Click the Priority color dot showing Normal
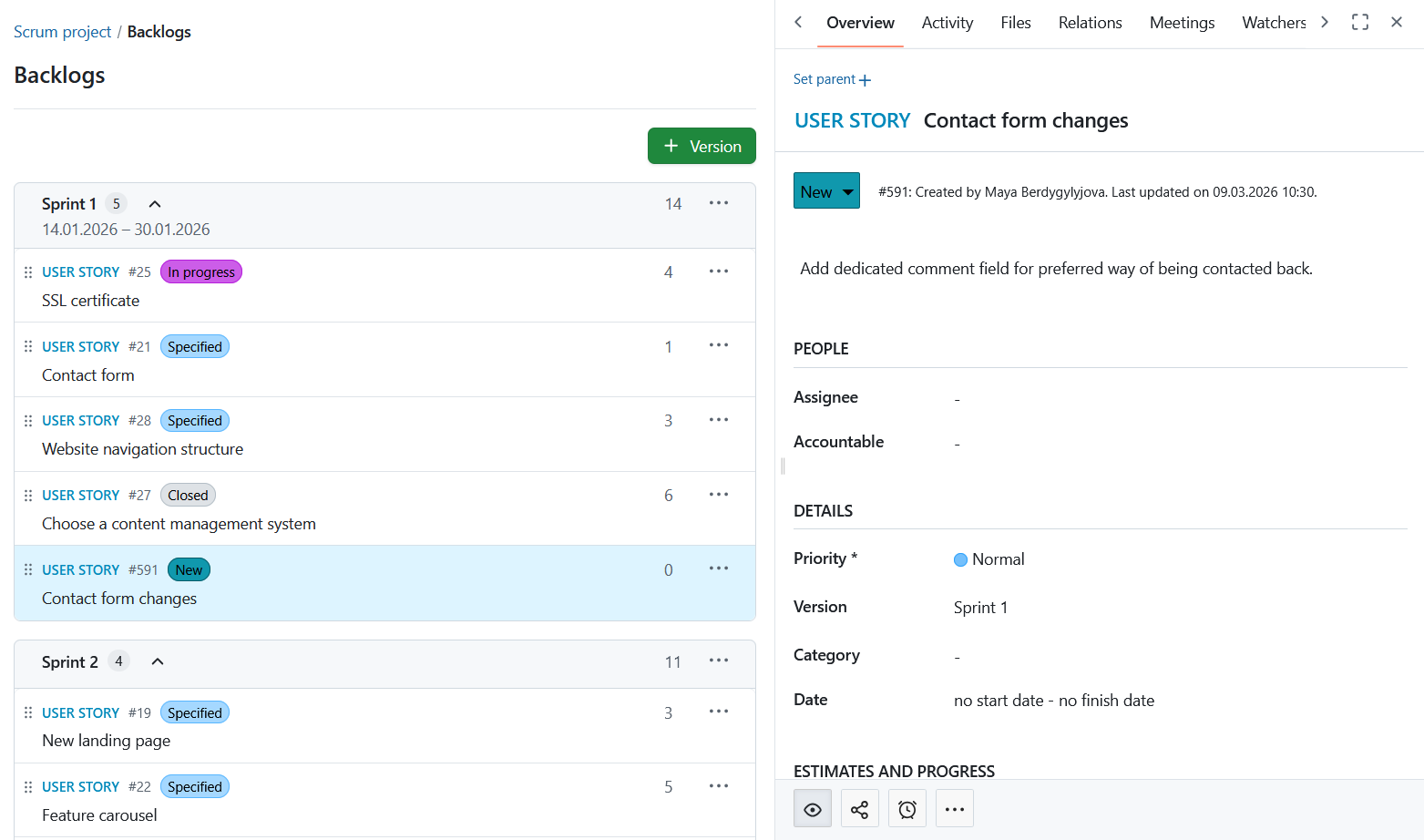The width and height of the screenshot is (1424, 840). pos(960,558)
